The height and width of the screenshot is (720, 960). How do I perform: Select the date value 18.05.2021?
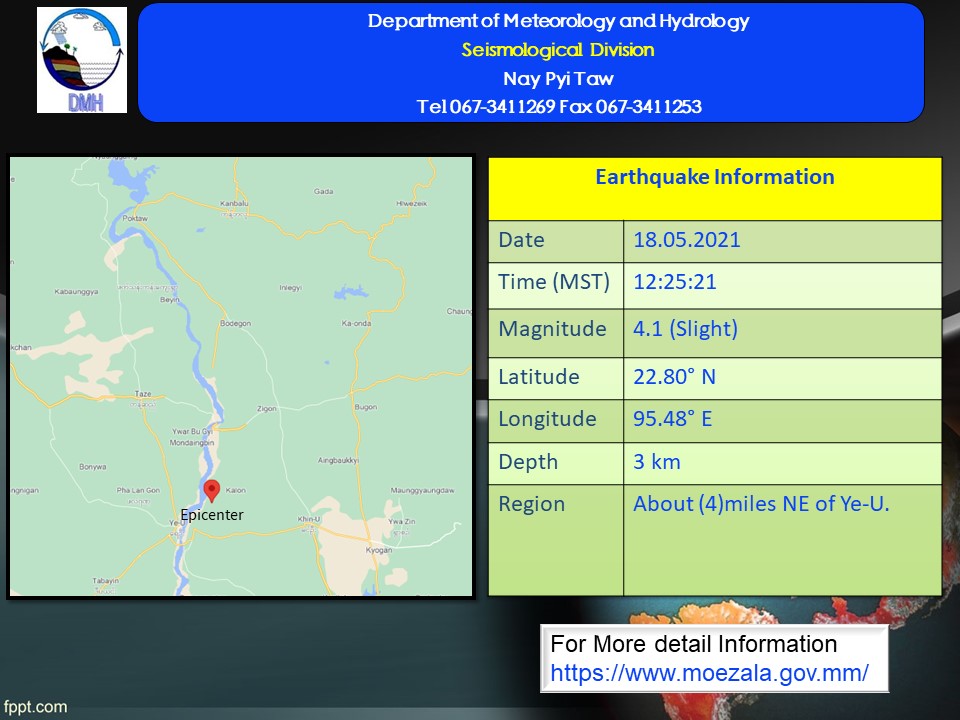tap(686, 239)
